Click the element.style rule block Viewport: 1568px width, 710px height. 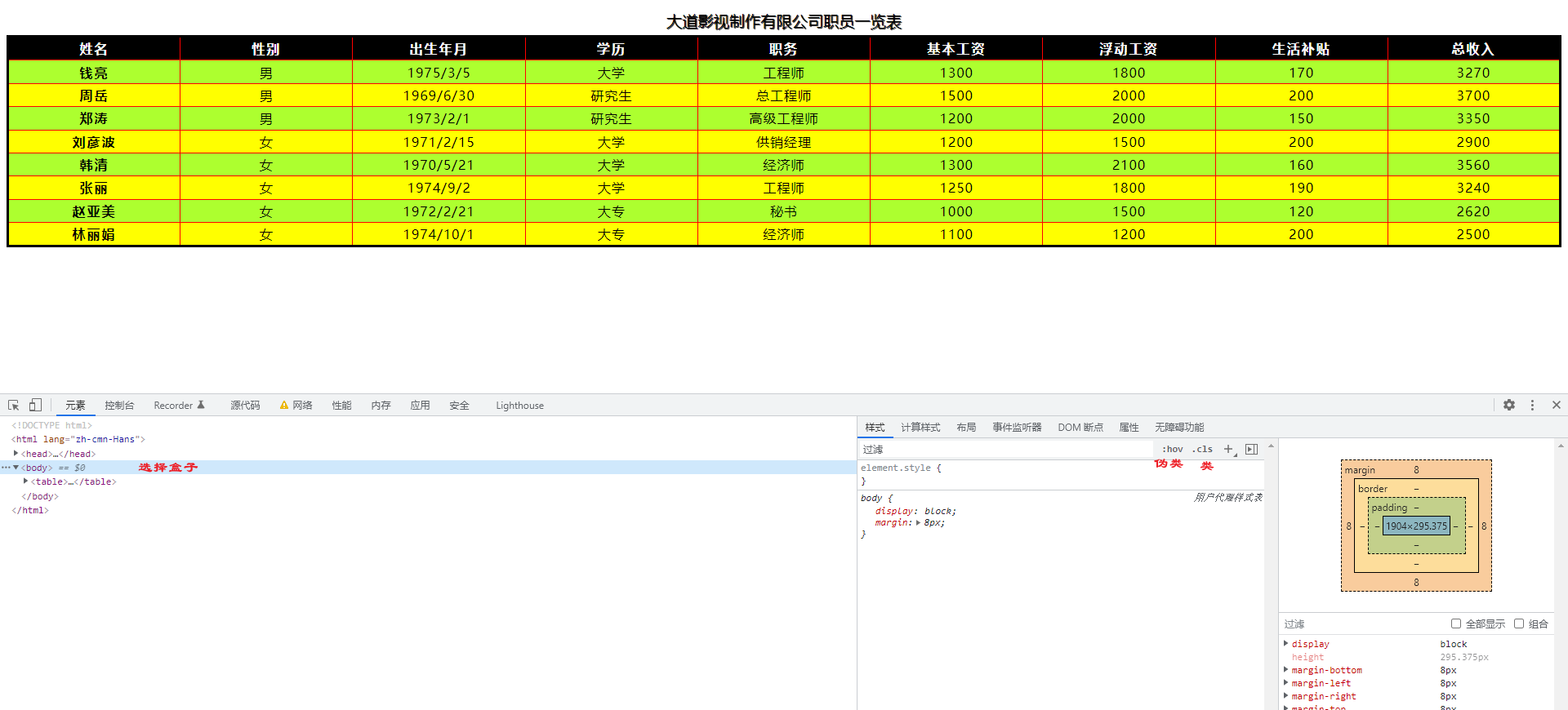(x=1061, y=474)
